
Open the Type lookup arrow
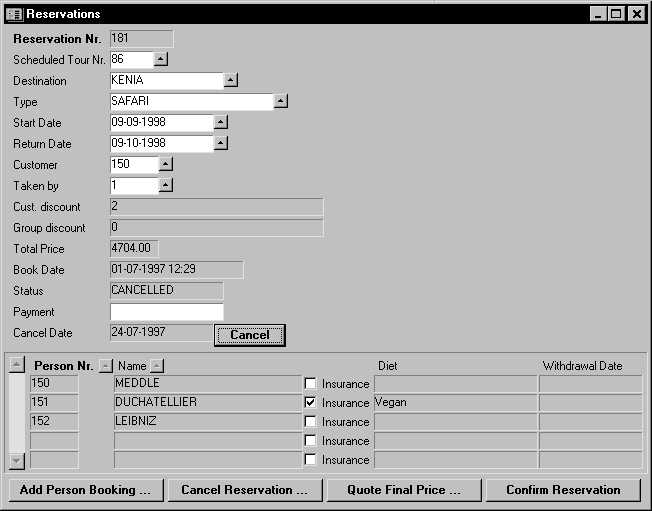[x=281, y=101]
